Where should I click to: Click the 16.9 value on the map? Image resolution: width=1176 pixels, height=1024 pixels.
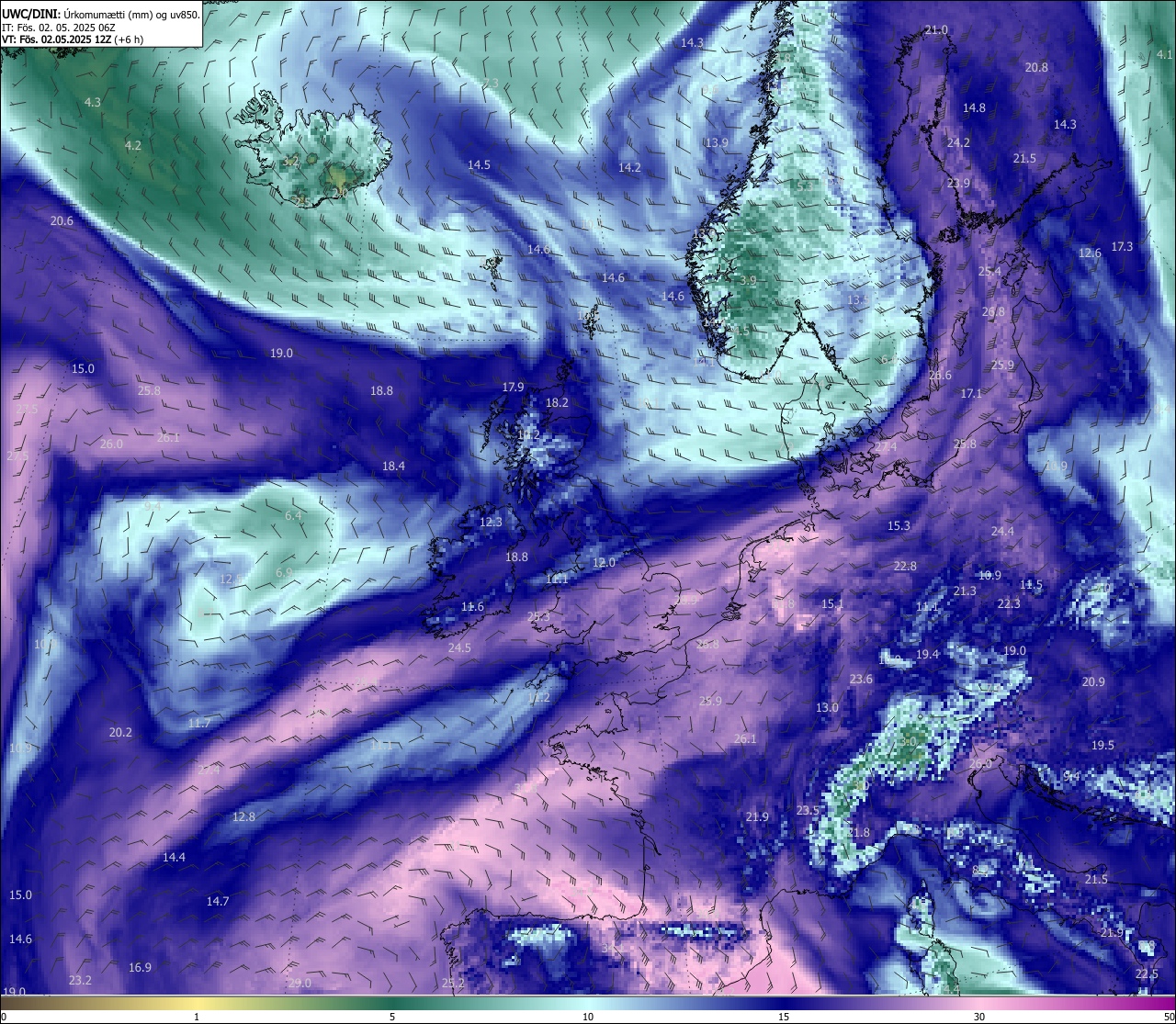click(x=140, y=967)
